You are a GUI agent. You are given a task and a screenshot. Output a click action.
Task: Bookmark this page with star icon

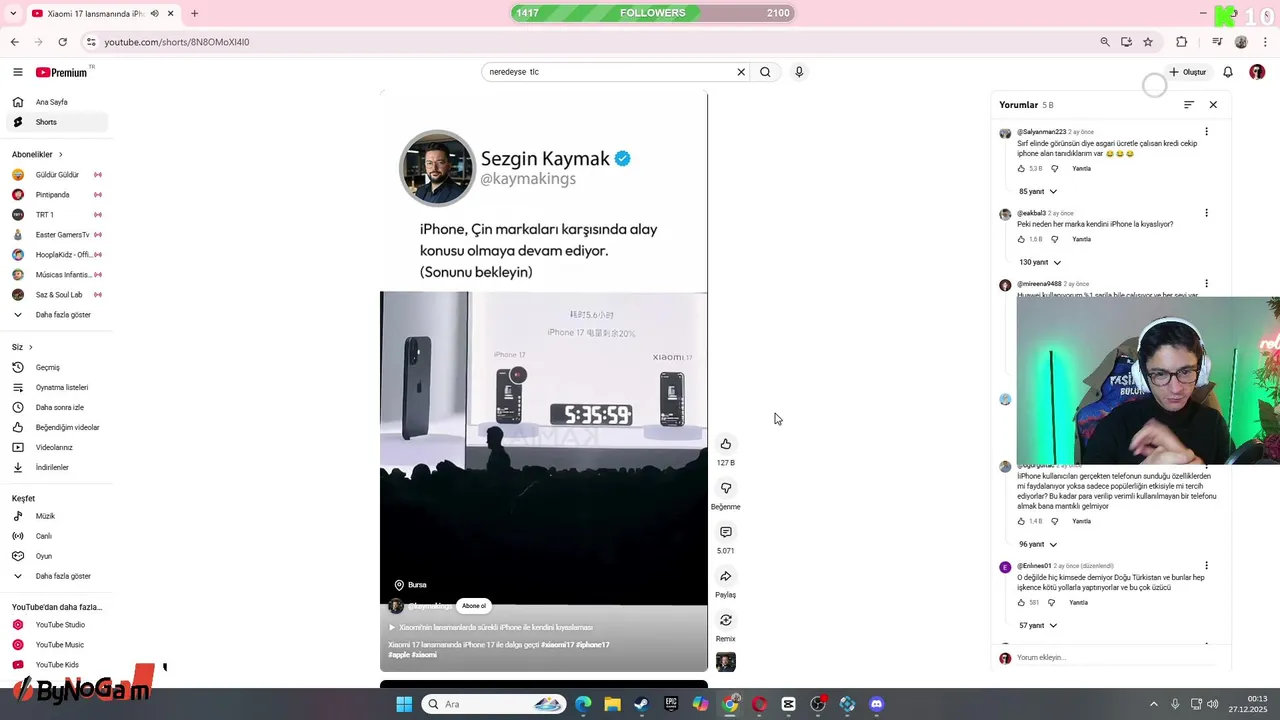click(x=1148, y=42)
